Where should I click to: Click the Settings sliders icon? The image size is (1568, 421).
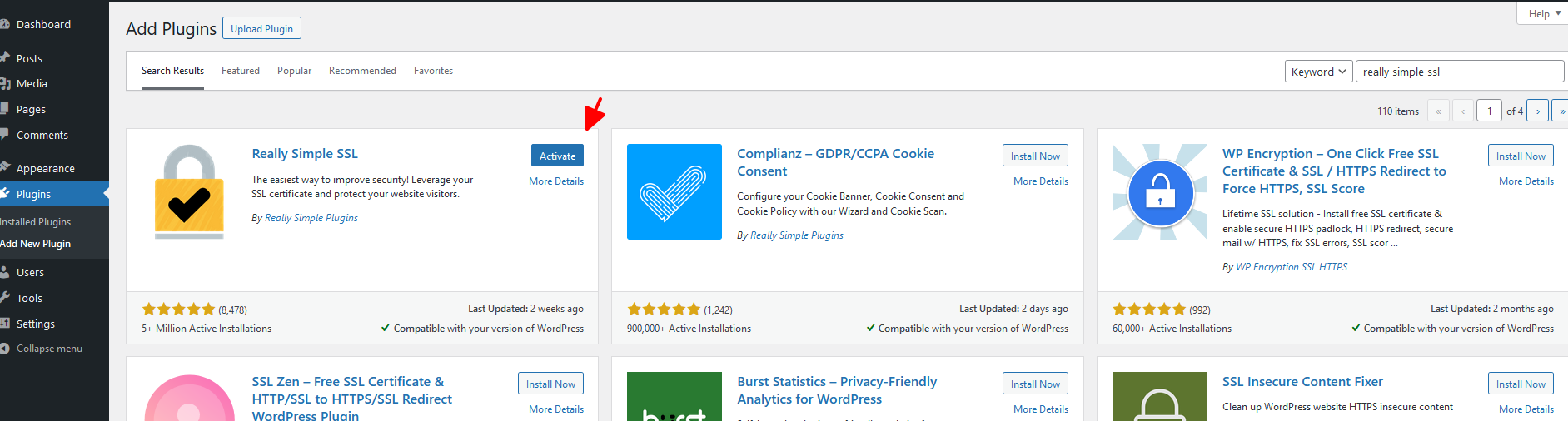(x=4, y=324)
